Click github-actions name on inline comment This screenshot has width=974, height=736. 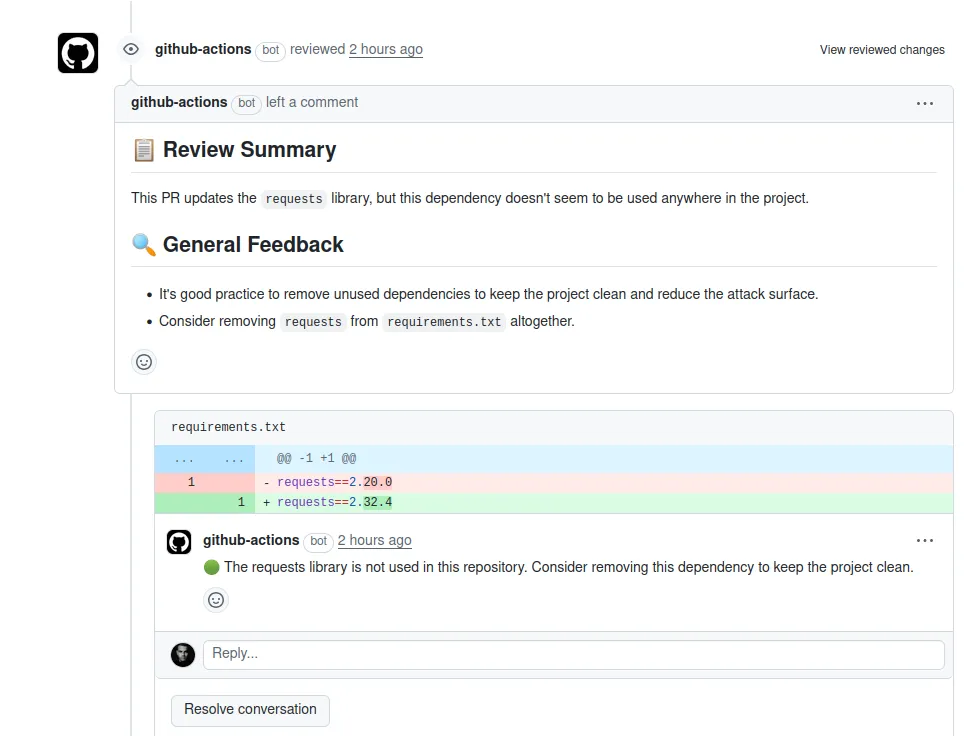[251, 540]
